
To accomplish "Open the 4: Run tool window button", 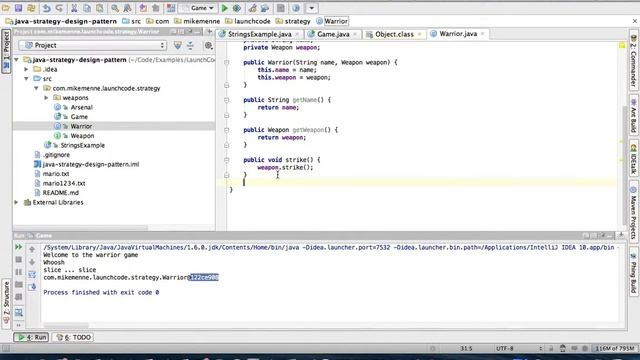I will click(31, 337).
